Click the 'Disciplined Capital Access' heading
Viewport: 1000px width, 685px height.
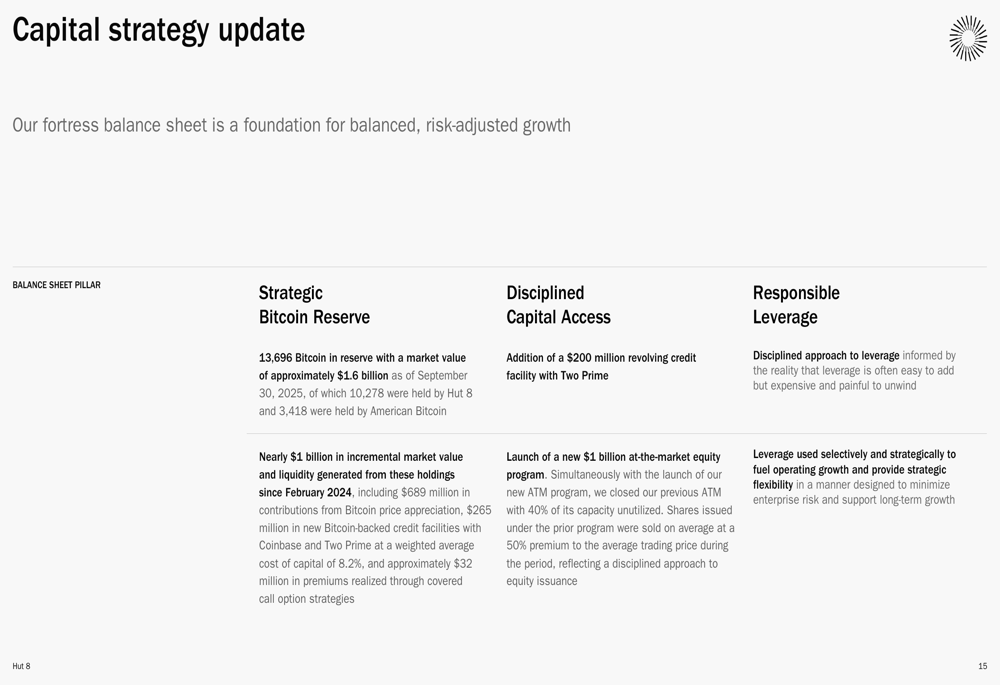(558, 305)
